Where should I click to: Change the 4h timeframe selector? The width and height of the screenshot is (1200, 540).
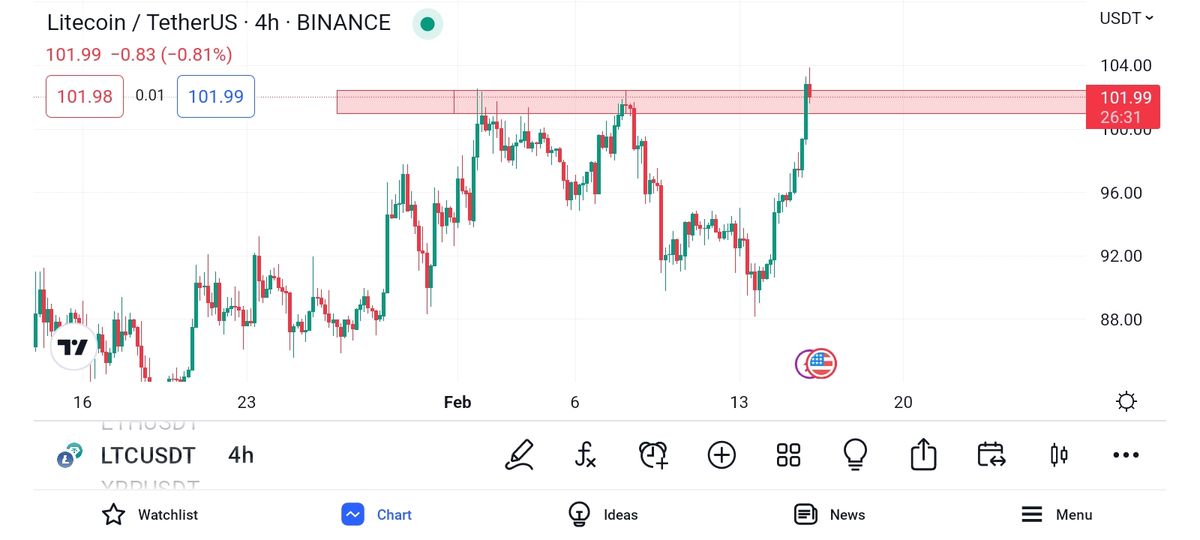coord(241,455)
